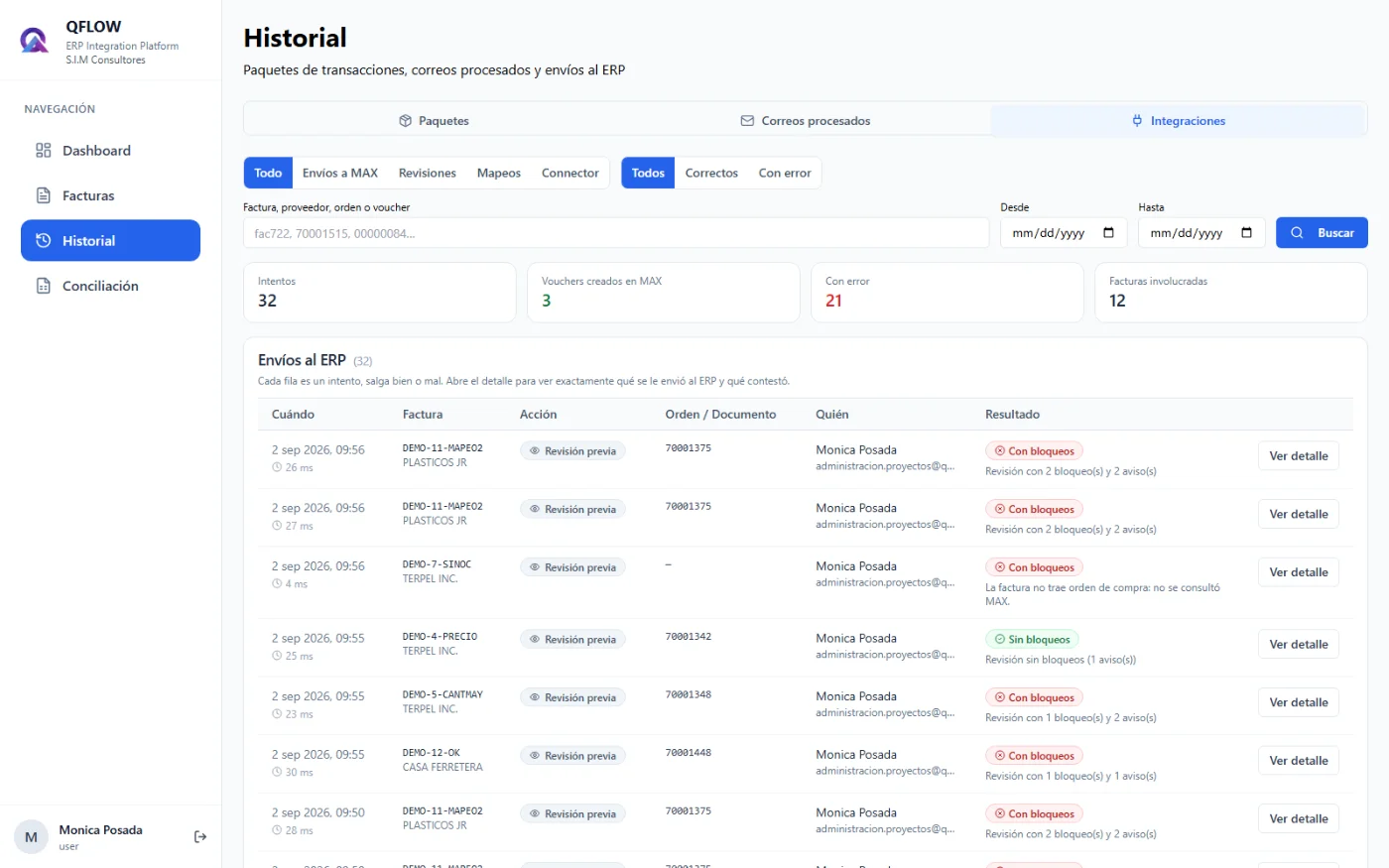This screenshot has width=1389, height=868.
Task: Click the Desde date input field
Action: (1063, 233)
